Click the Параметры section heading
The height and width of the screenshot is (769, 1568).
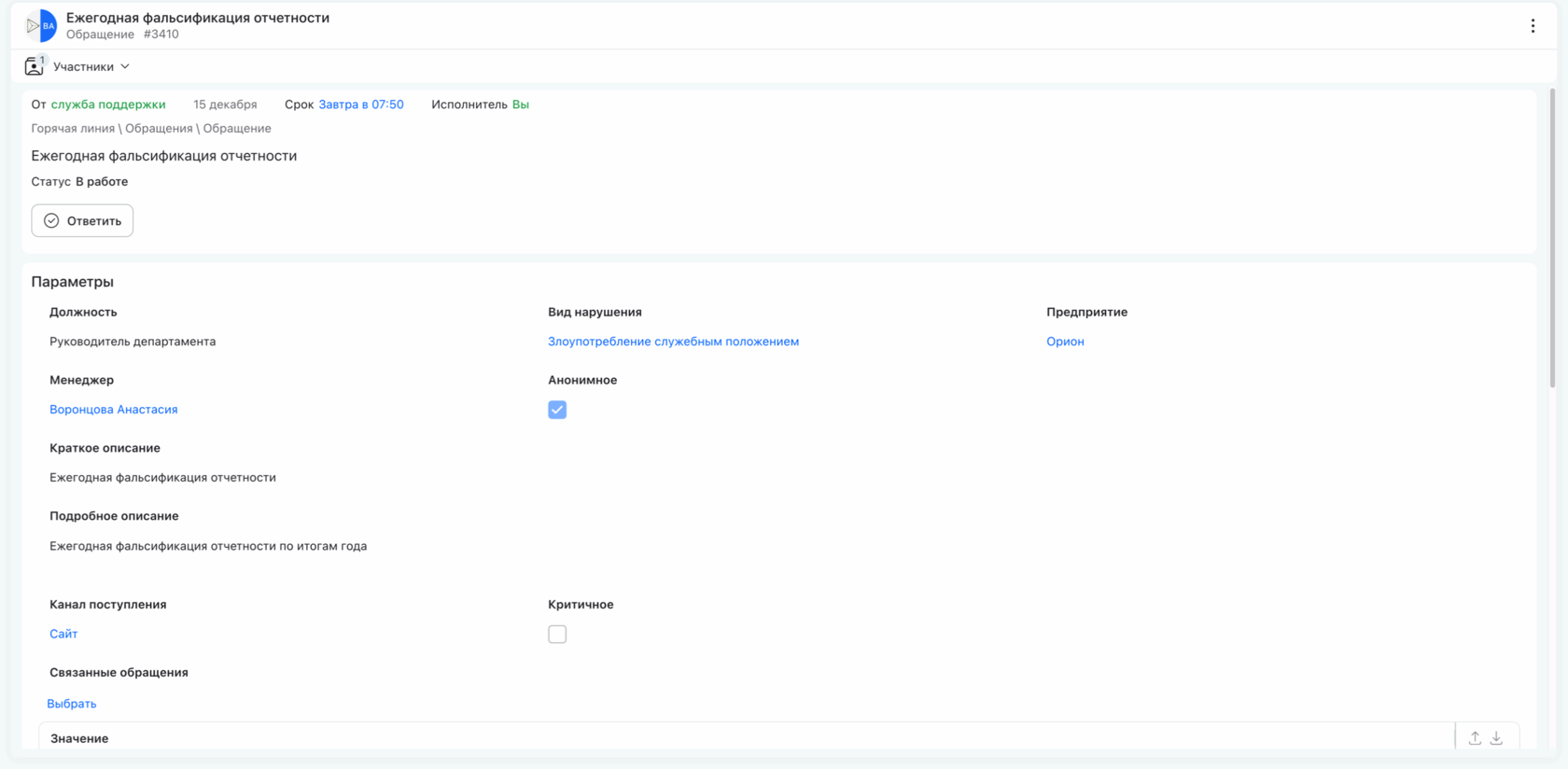point(73,282)
